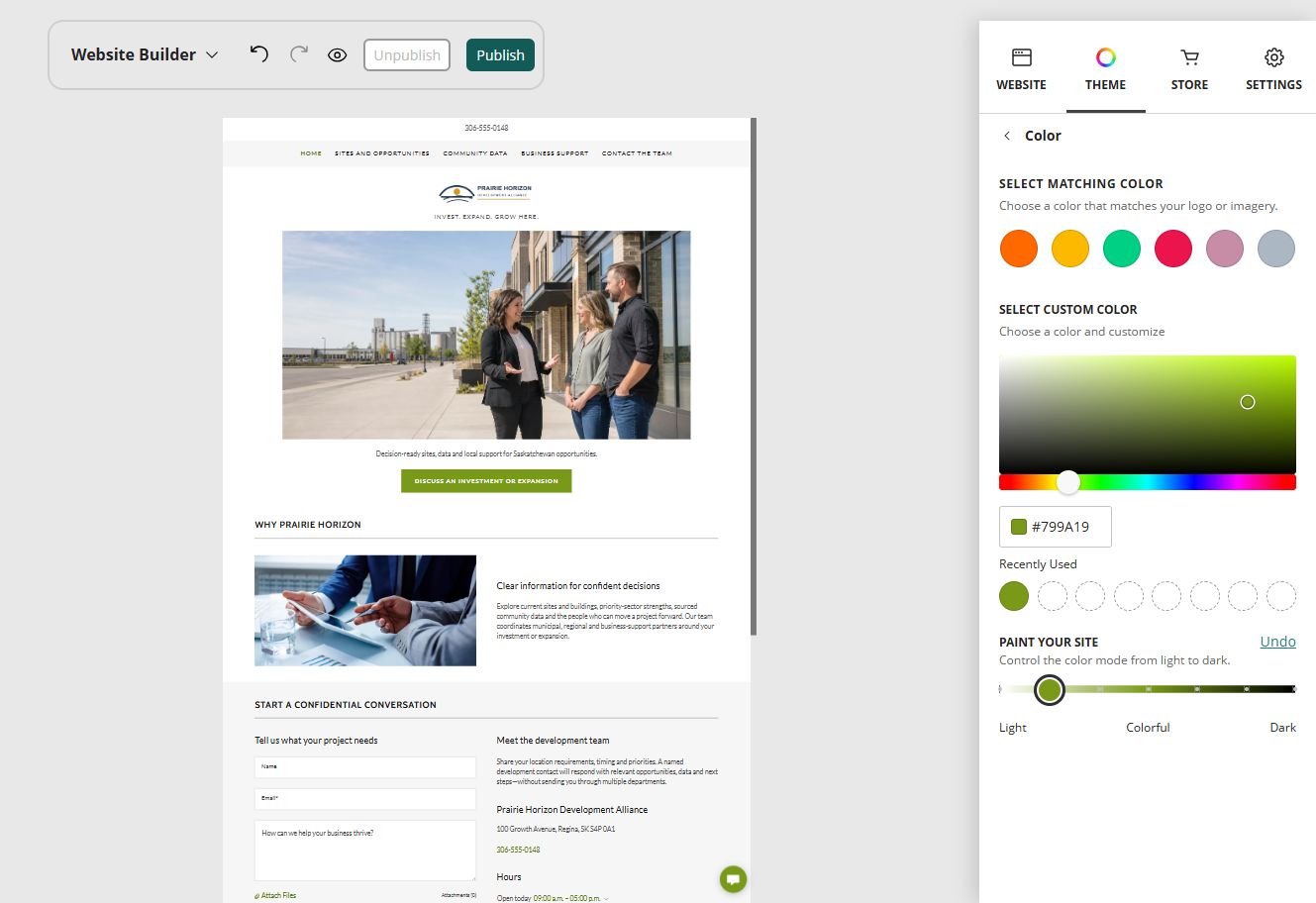The image size is (1316, 903).
Task: Click the 'How can we help' message box
Action: [365, 851]
